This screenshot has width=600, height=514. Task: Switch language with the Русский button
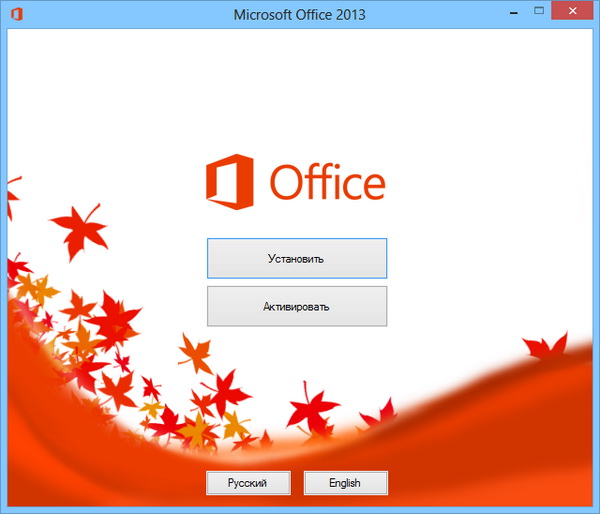(248, 483)
